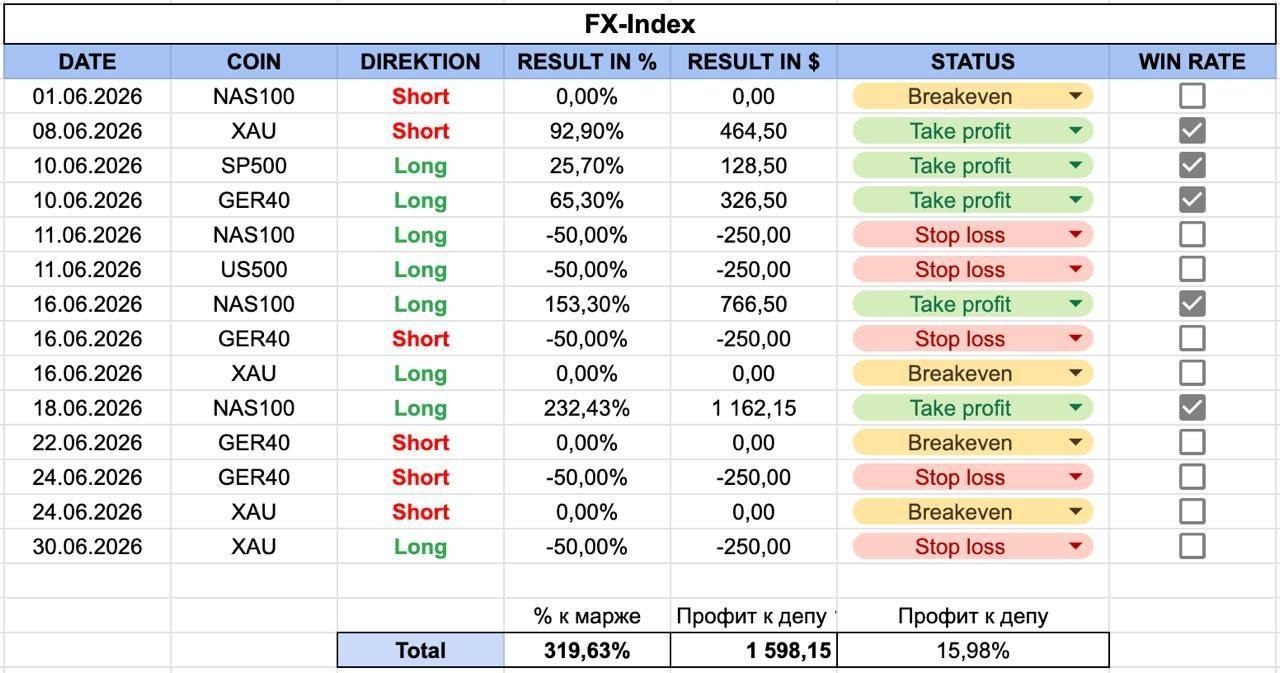This screenshot has height=673, width=1280.
Task: Select the 1 162,15 result cell
Action: click(753, 408)
